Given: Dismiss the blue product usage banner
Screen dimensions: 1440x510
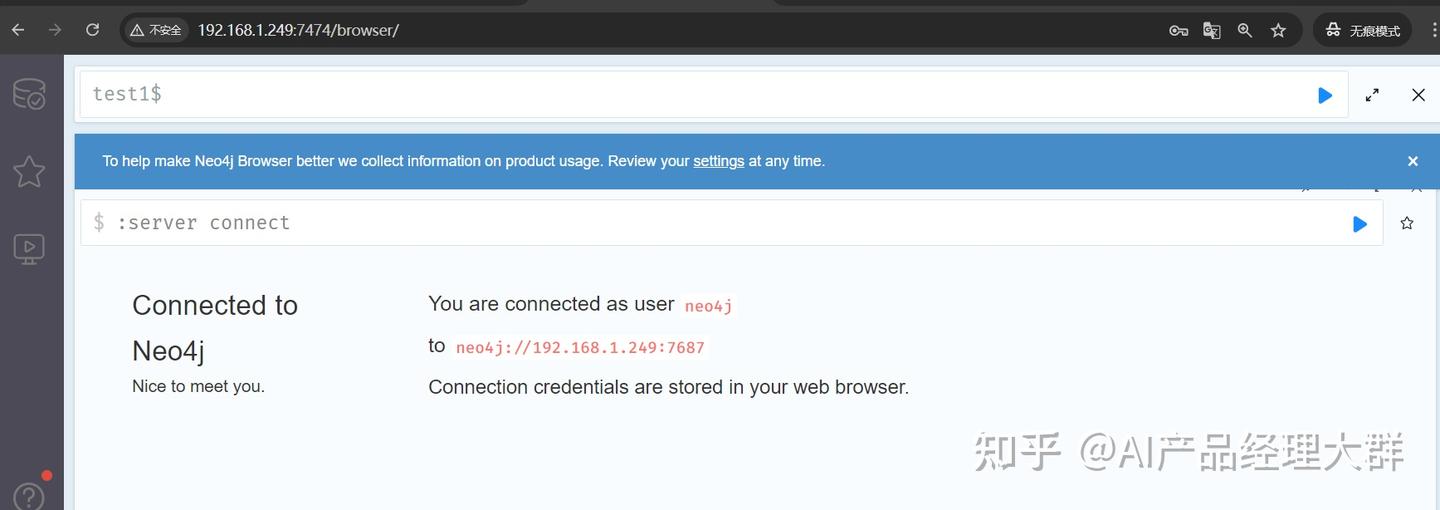Looking at the screenshot, I should (x=1412, y=161).
